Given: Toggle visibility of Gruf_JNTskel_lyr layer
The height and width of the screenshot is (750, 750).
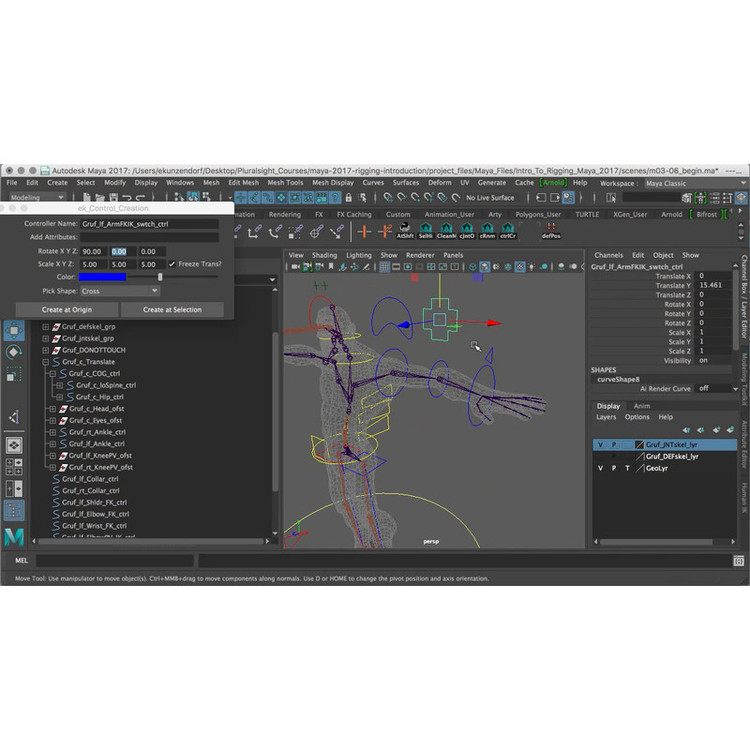Looking at the screenshot, I should coord(600,444).
